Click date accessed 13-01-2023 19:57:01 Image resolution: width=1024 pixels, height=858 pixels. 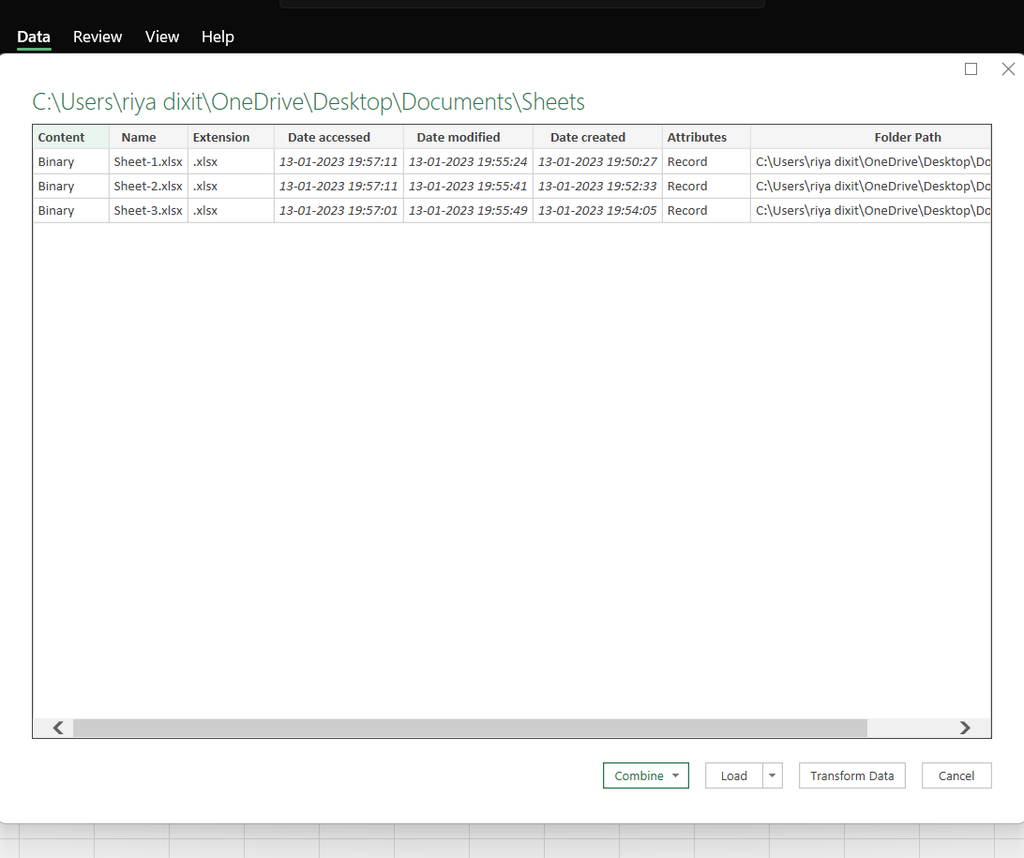tap(339, 211)
